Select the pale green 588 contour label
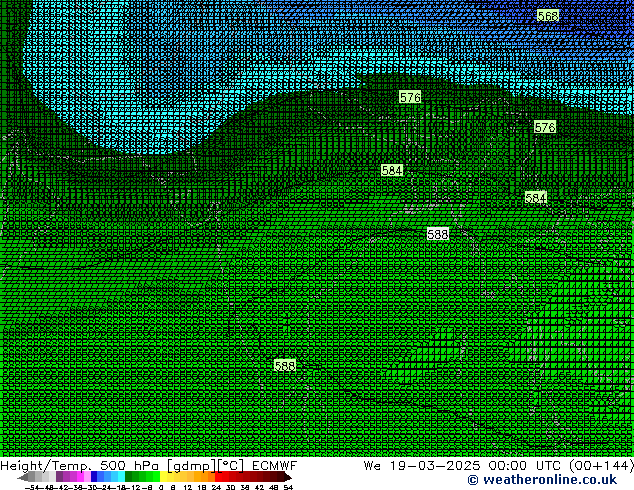634x490 pixels. click(x=285, y=366)
